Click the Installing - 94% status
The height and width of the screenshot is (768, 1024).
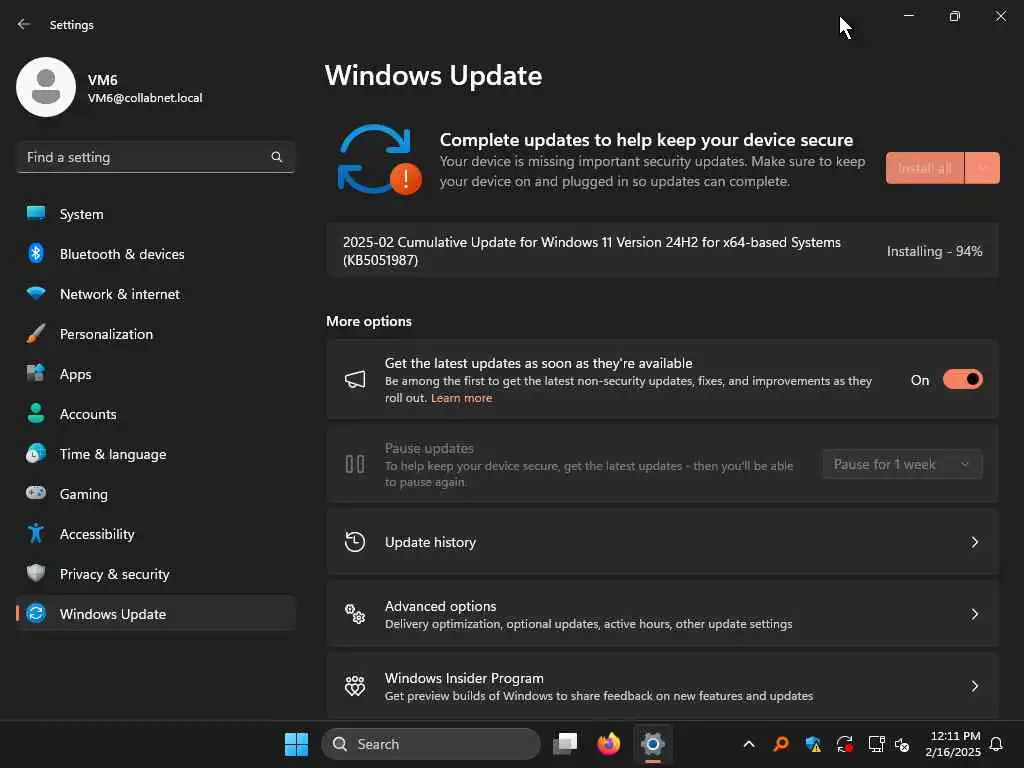[935, 251]
